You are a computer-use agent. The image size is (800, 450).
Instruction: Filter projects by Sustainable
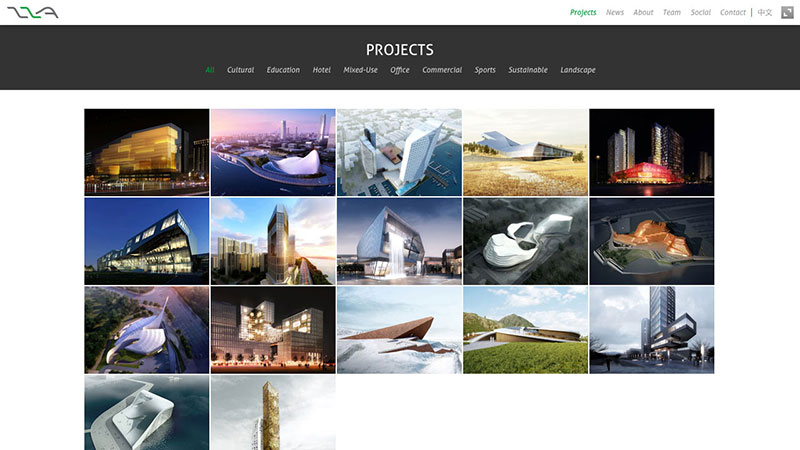point(528,70)
